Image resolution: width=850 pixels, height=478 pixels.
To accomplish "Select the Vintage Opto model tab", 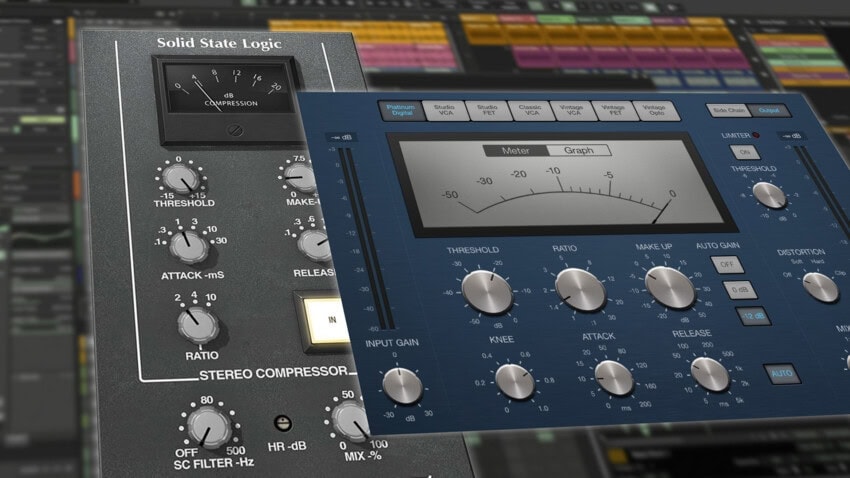I will pyautogui.click(x=655, y=111).
